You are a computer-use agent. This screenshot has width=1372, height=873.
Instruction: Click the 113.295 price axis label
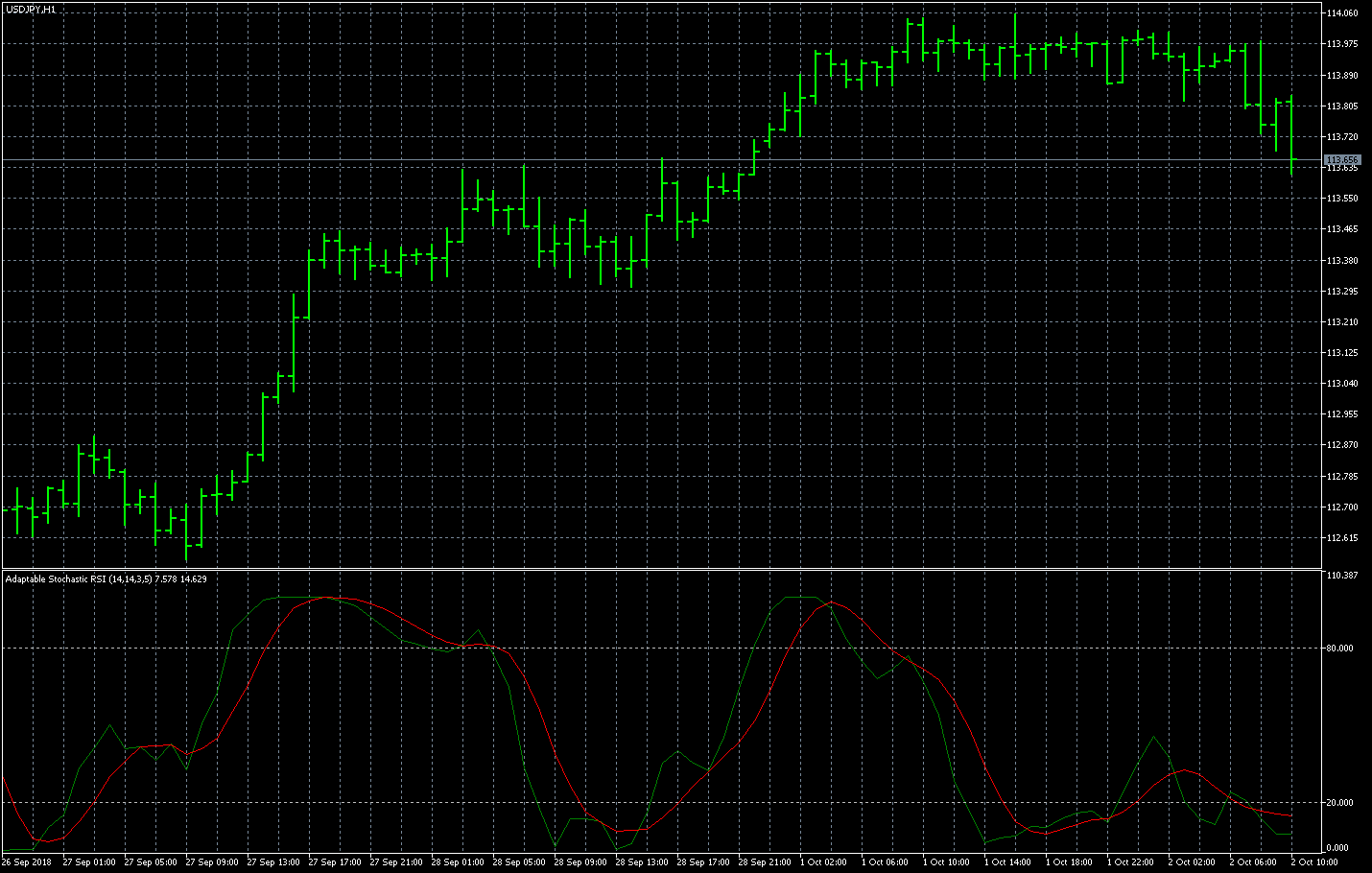(x=1342, y=292)
